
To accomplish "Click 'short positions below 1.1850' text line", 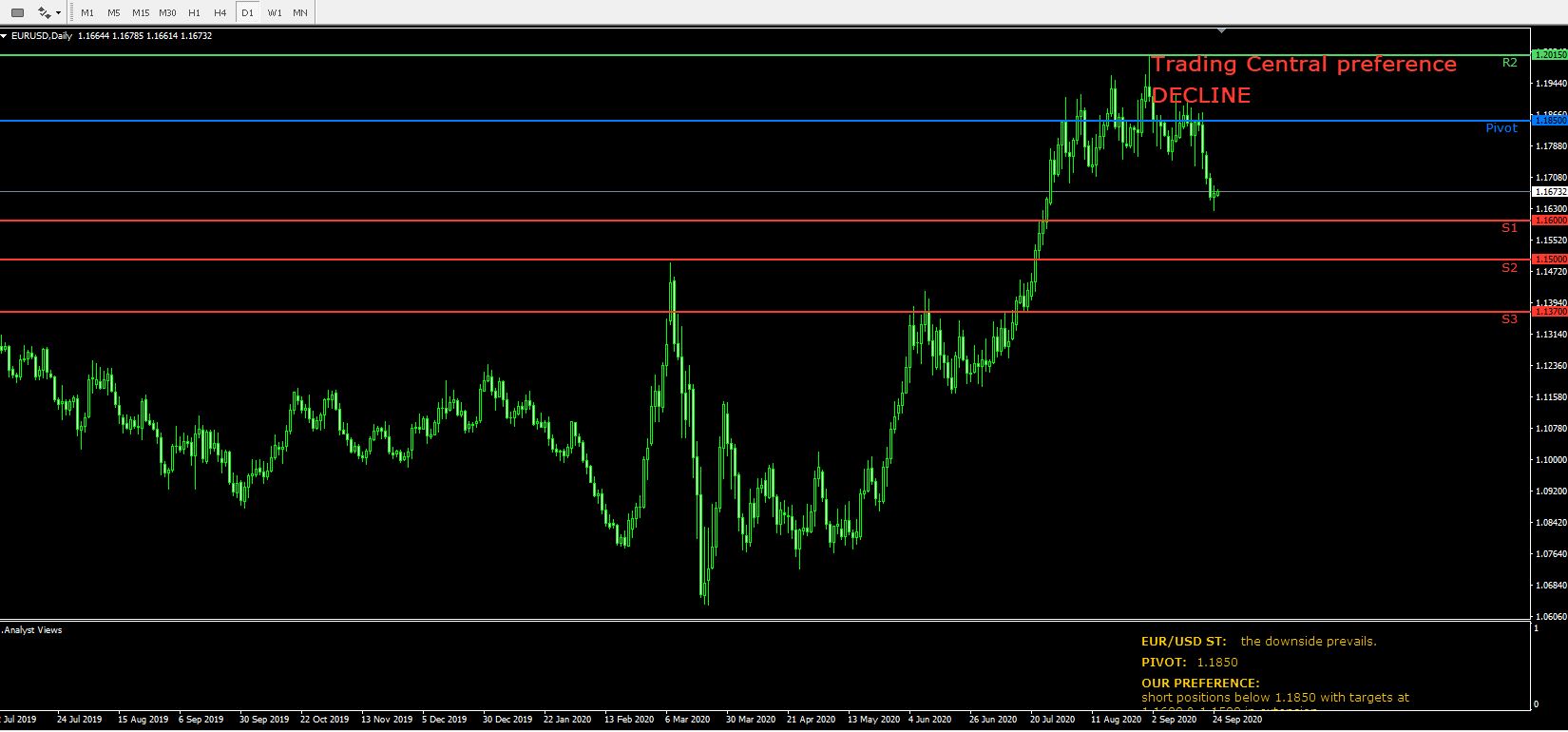I will [x=1275, y=698].
